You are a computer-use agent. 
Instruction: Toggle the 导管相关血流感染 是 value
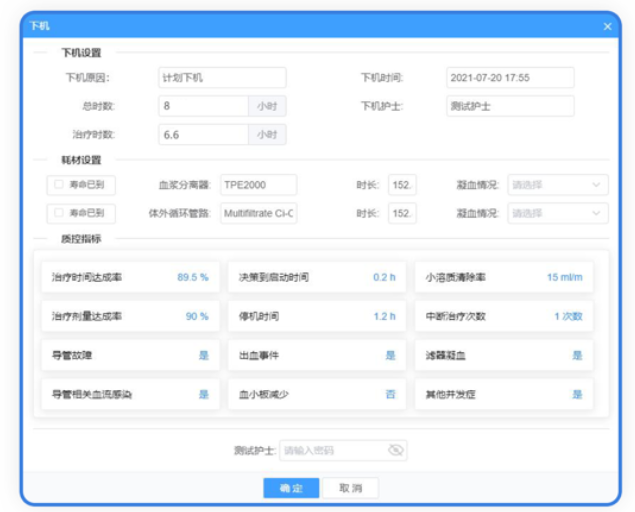pos(204,394)
